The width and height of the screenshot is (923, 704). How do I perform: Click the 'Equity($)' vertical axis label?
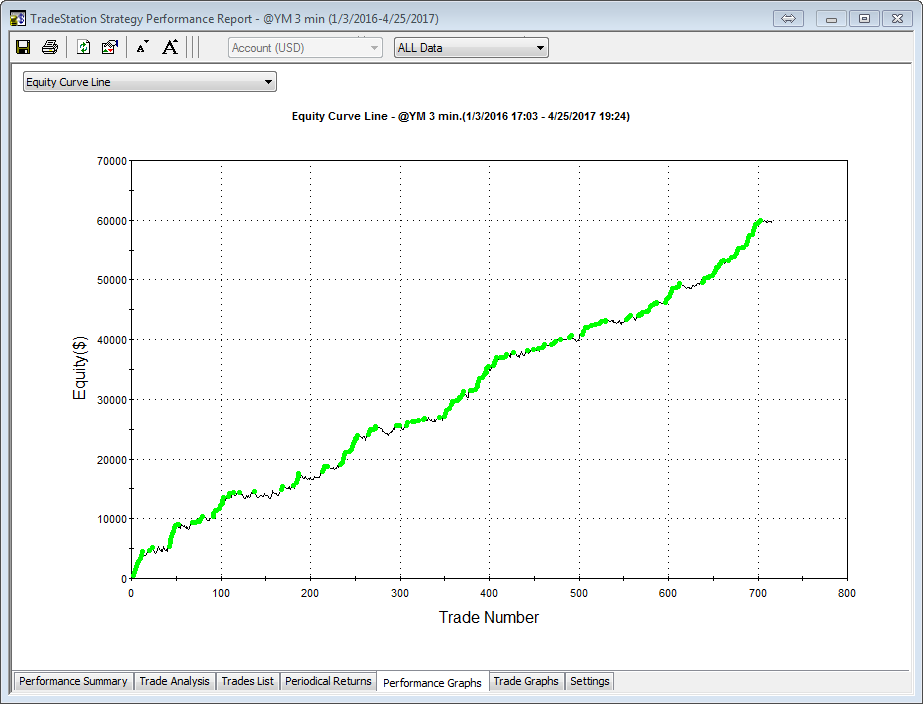click(79, 368)
